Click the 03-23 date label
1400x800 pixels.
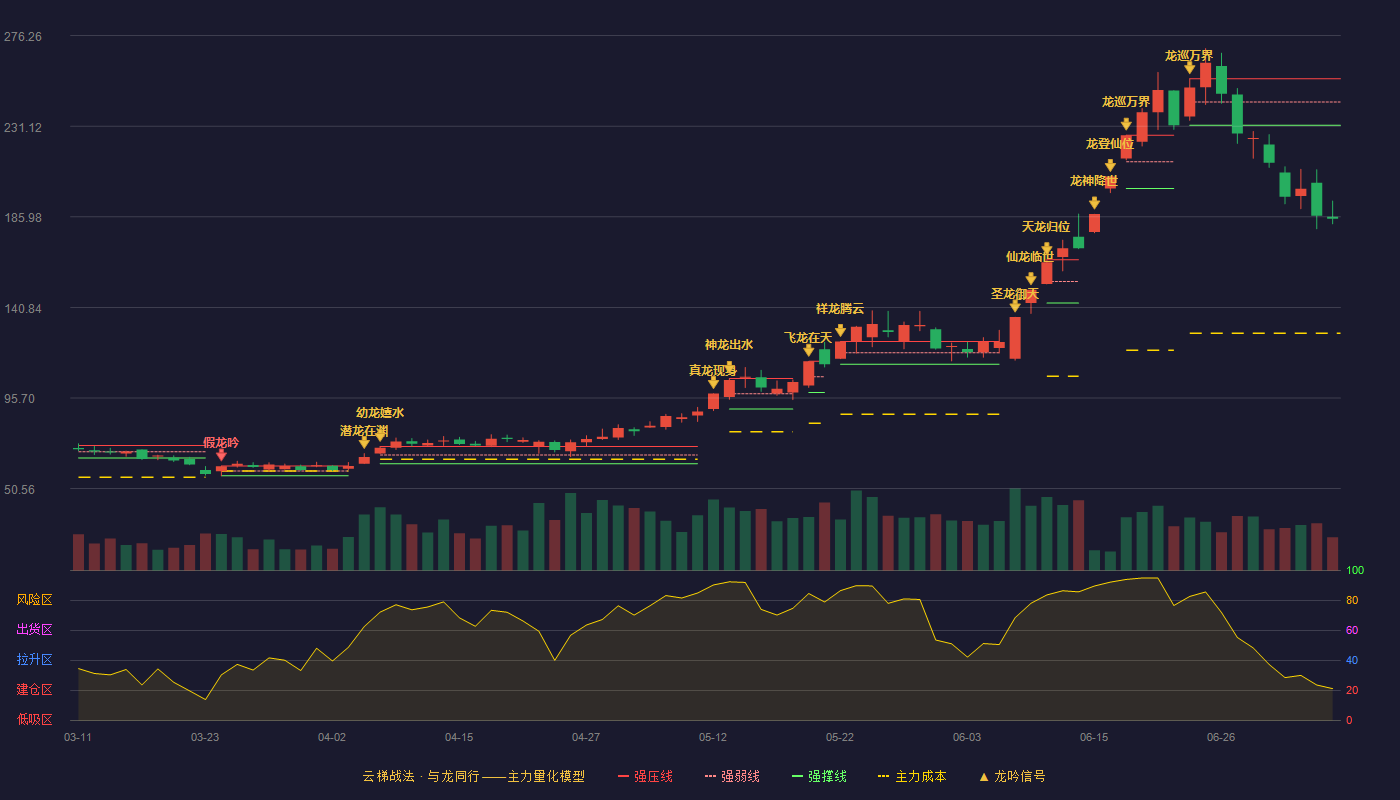(205, 737)
